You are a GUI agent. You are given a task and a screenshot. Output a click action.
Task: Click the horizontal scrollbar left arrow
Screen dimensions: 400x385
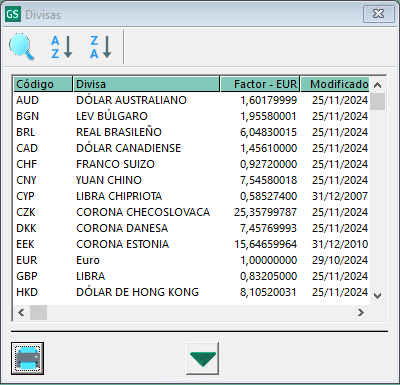[21, 312]
